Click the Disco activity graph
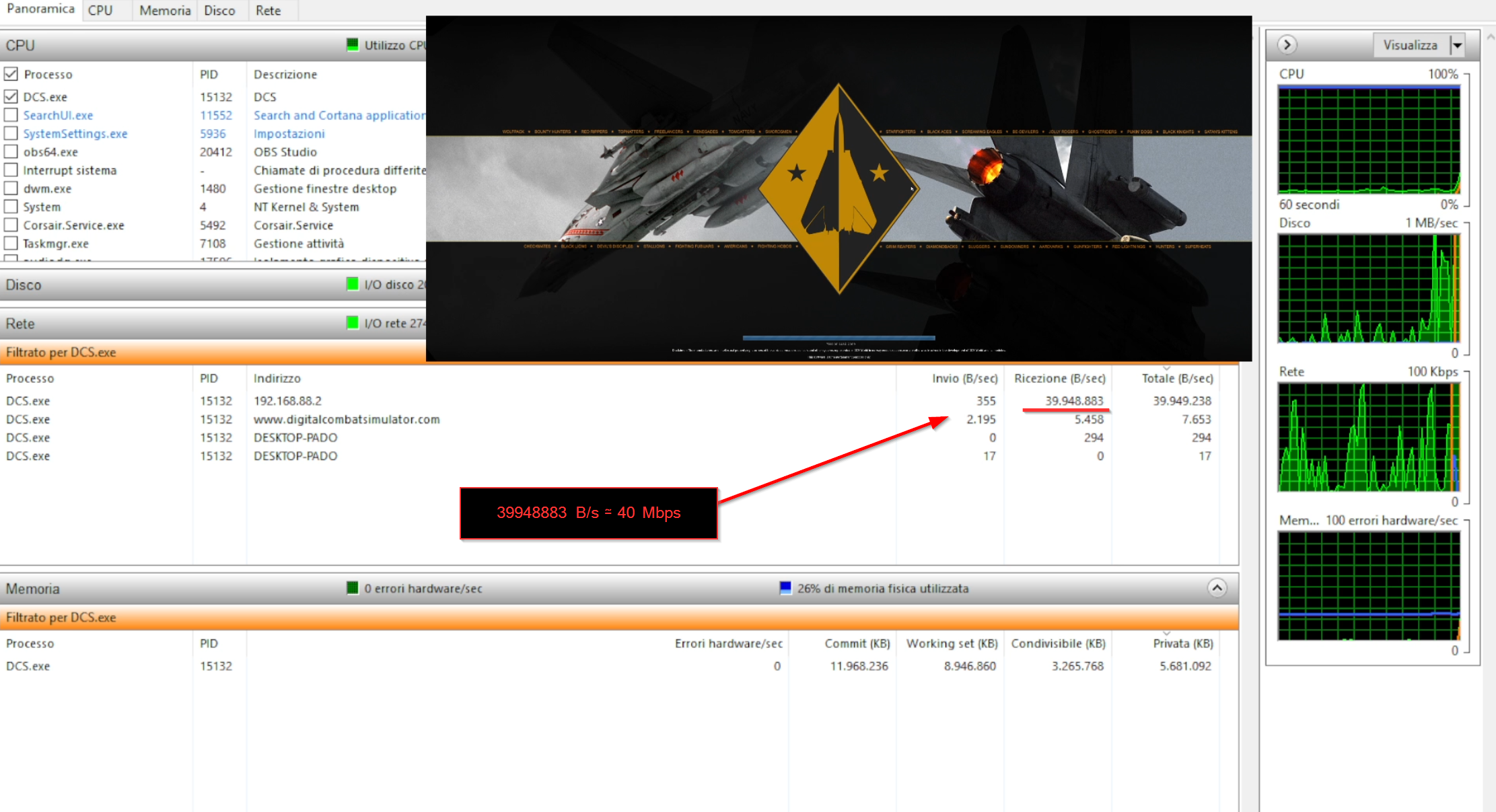1496x812 pixels. pos(1369,289)
